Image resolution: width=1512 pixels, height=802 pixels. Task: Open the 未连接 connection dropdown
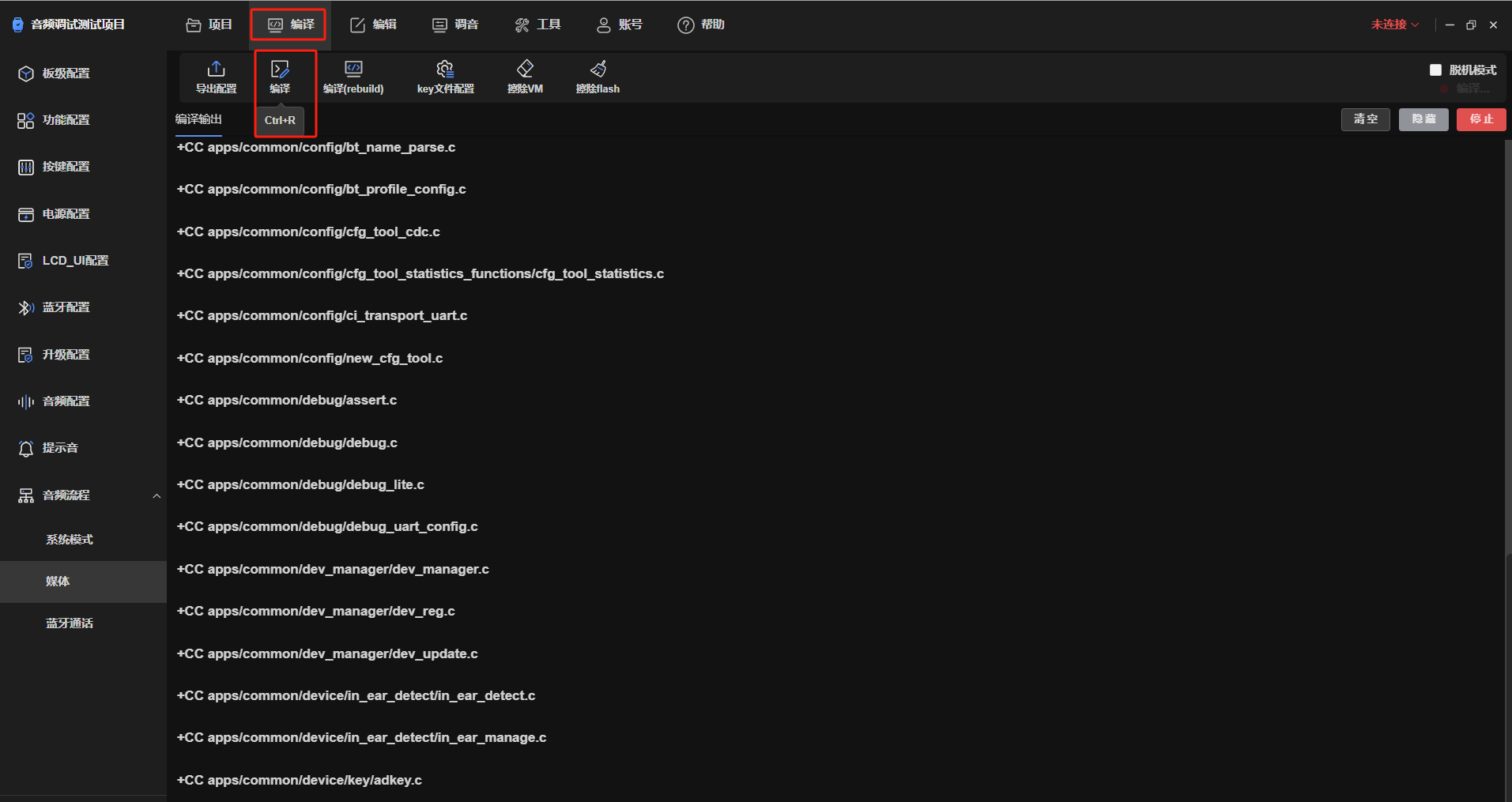[x=1395, y=24]
